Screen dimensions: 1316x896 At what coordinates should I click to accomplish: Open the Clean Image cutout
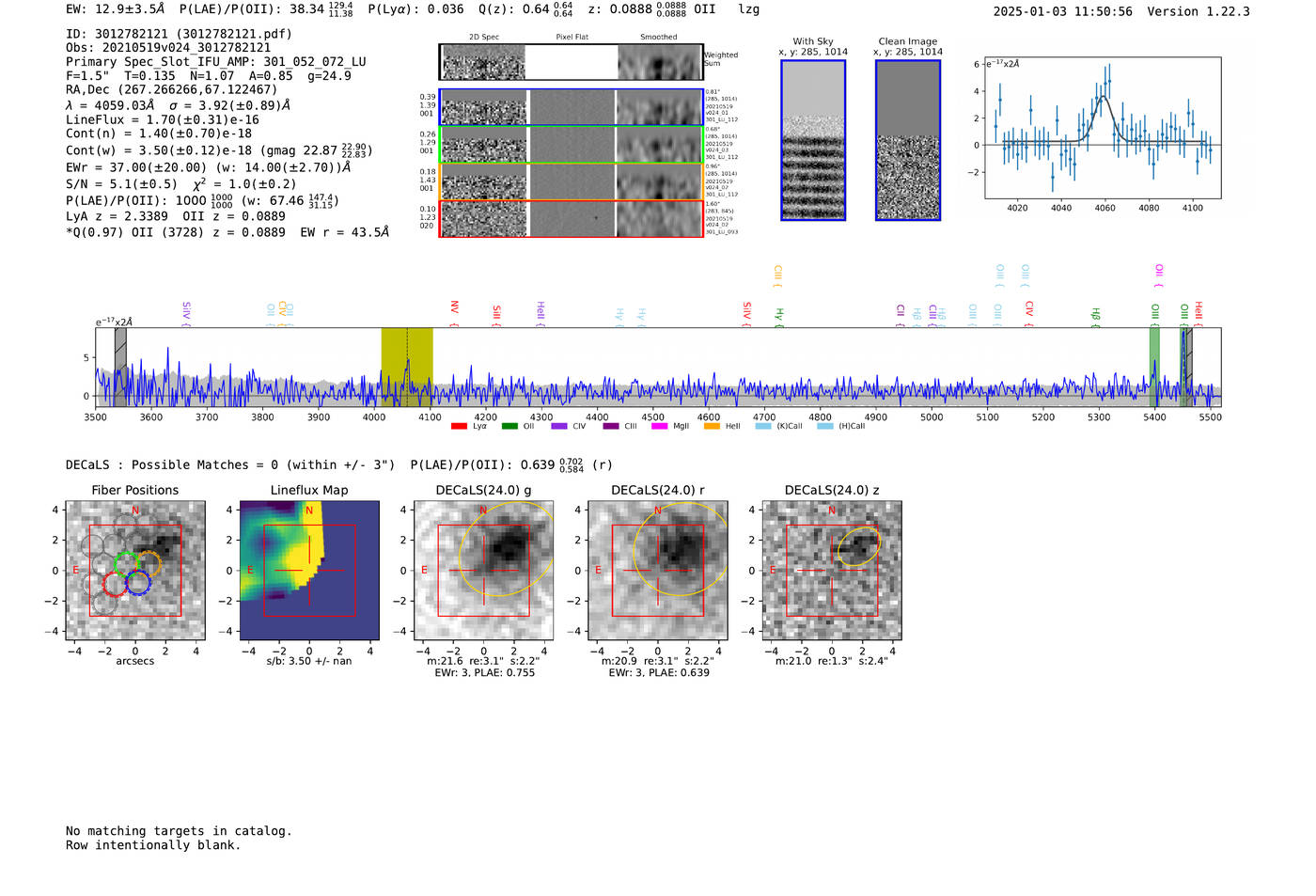(908, 140)
